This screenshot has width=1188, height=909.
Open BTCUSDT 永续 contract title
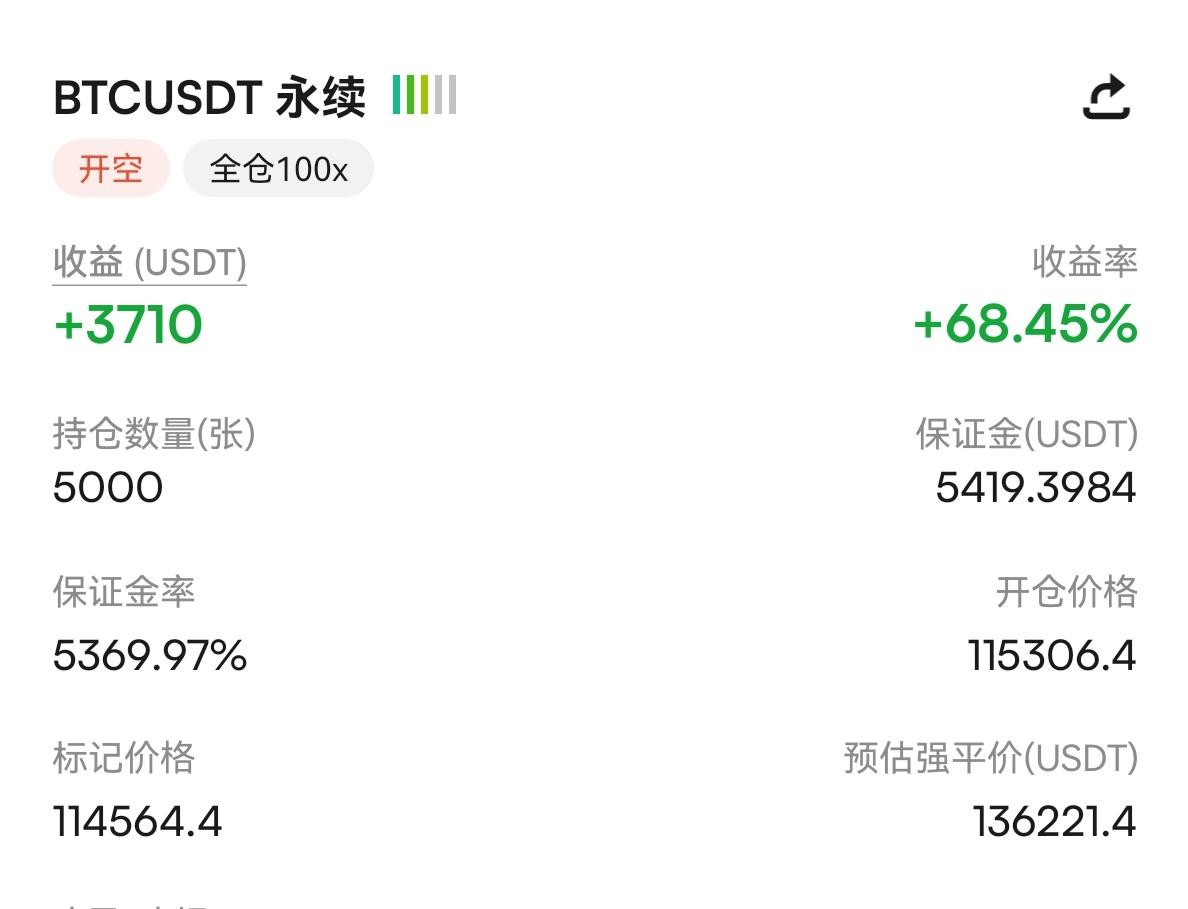[x=209, y=97]
